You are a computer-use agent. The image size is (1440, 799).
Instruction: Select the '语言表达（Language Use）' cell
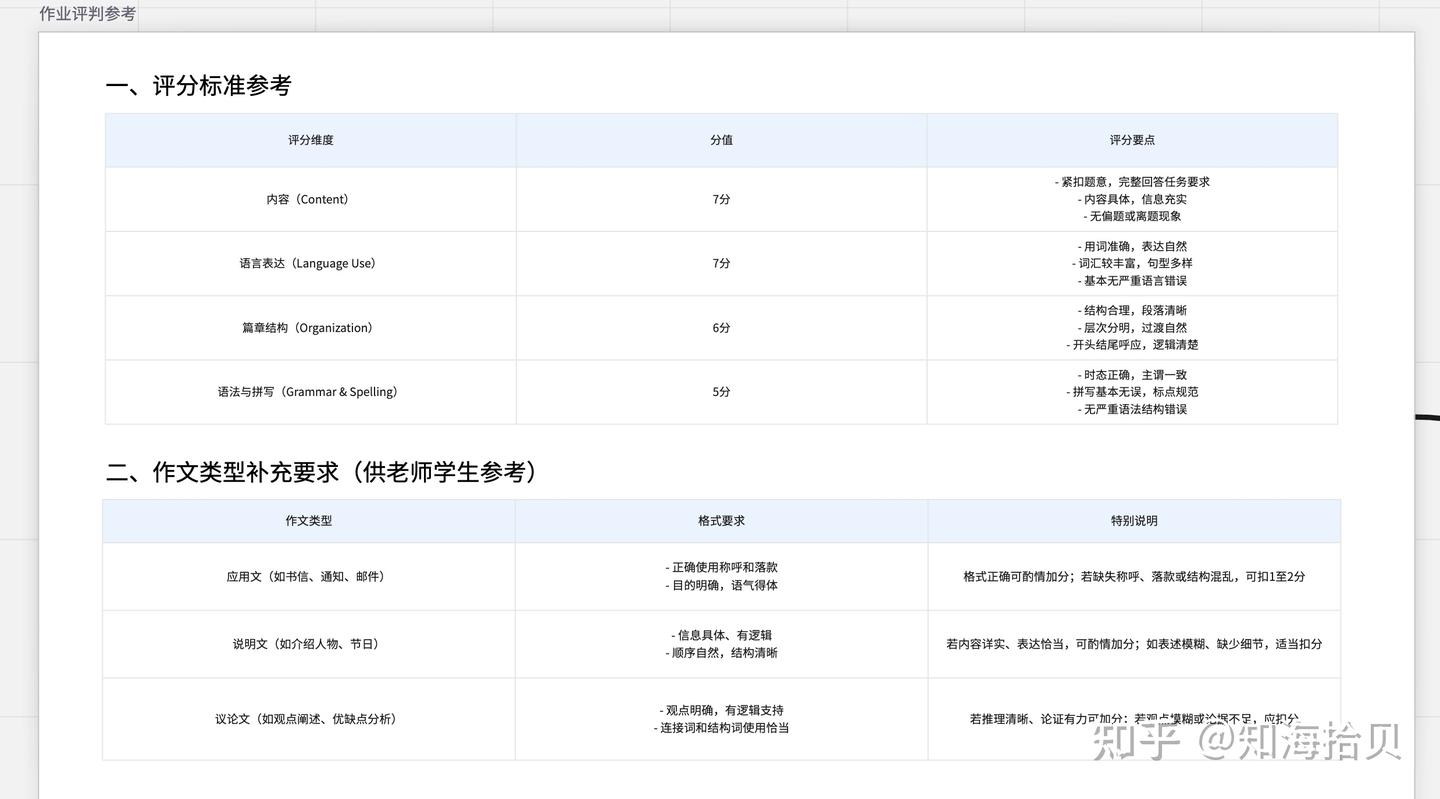coord(311,264)
